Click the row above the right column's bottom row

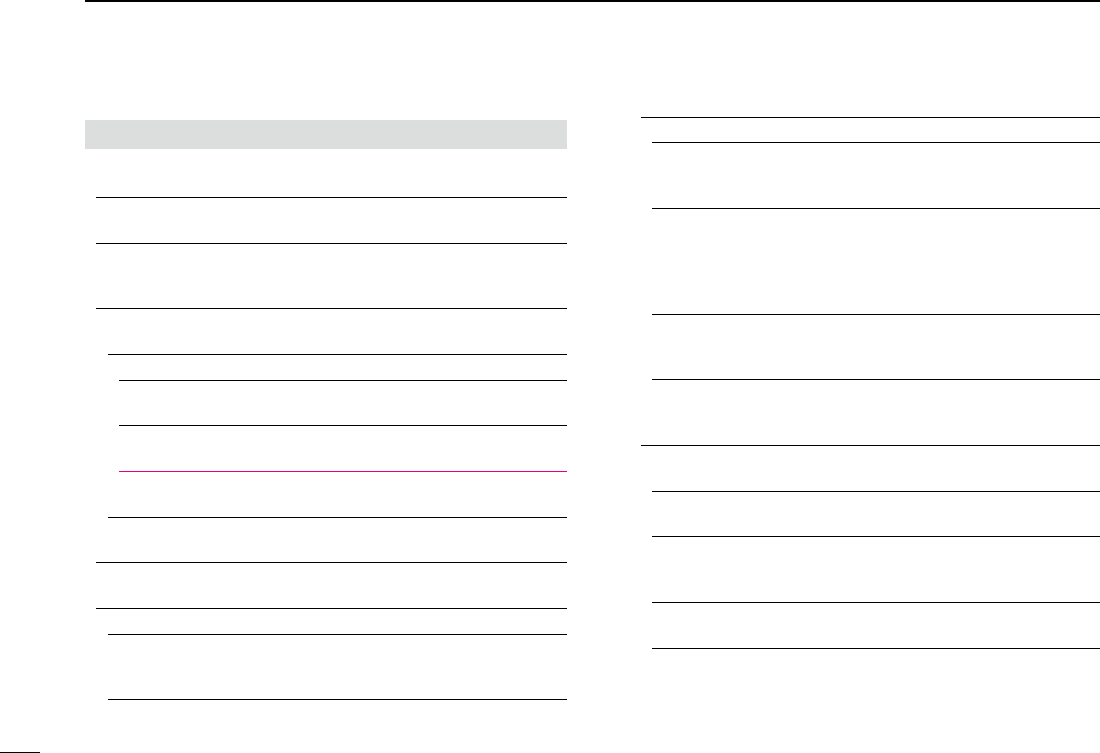tap(869, 569)
